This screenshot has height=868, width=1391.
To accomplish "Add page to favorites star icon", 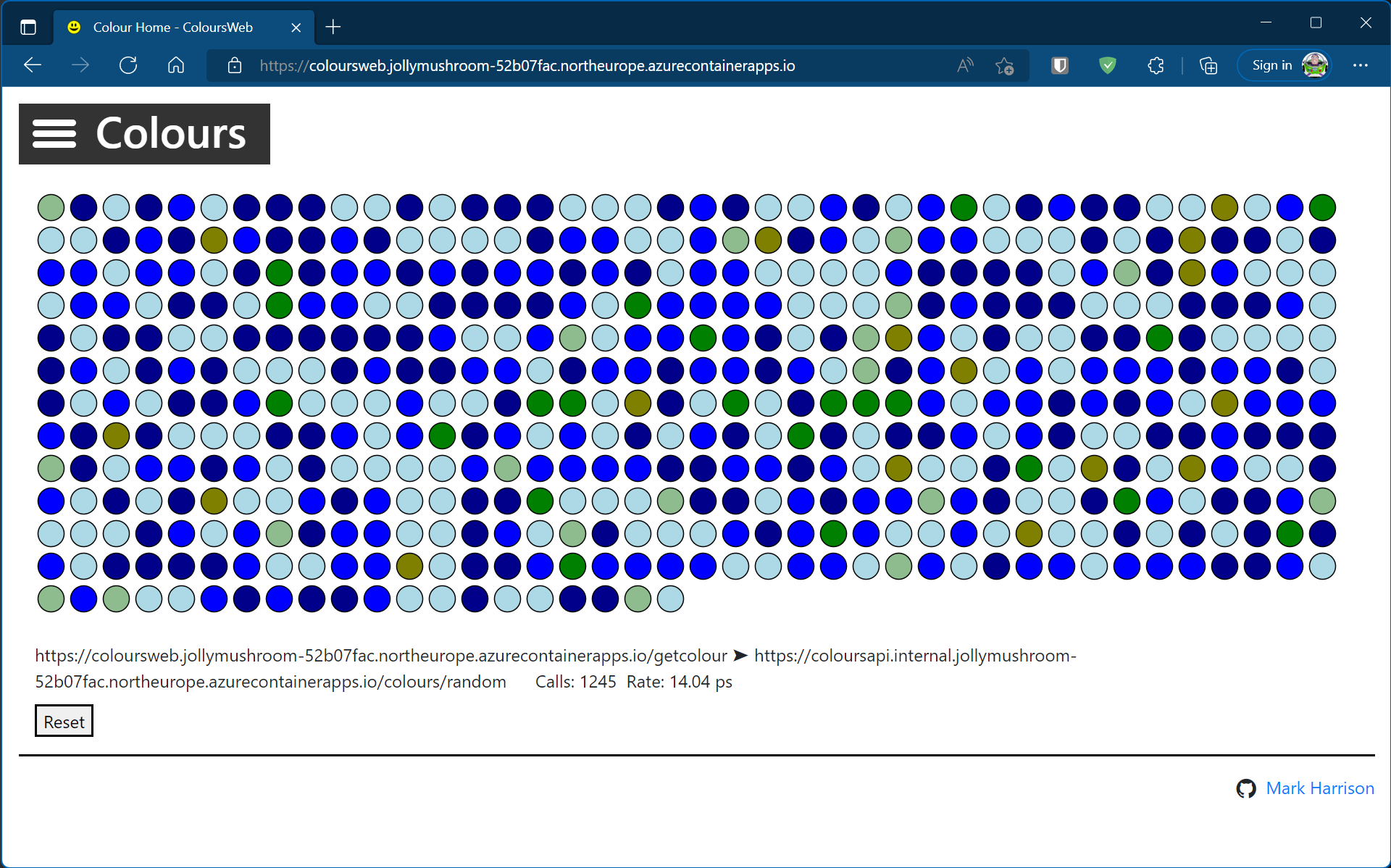I will (x=1004, y=65).
